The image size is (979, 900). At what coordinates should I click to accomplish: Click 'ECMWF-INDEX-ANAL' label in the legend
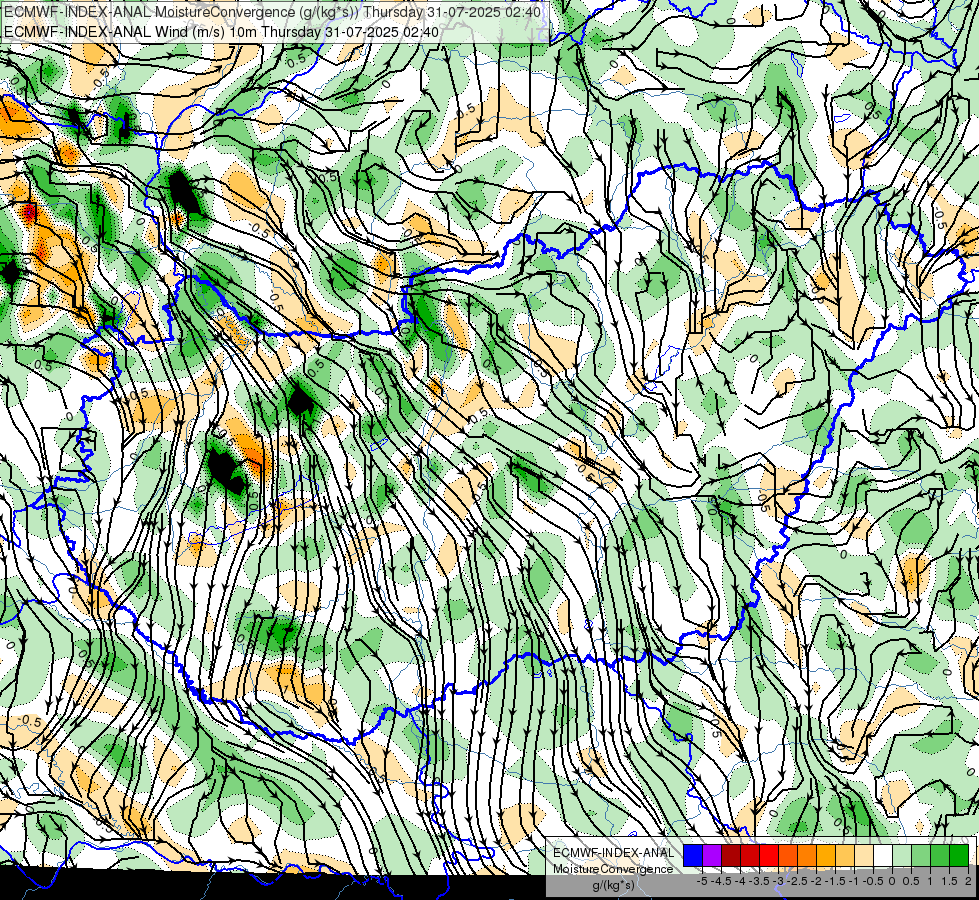coord(614,853)
